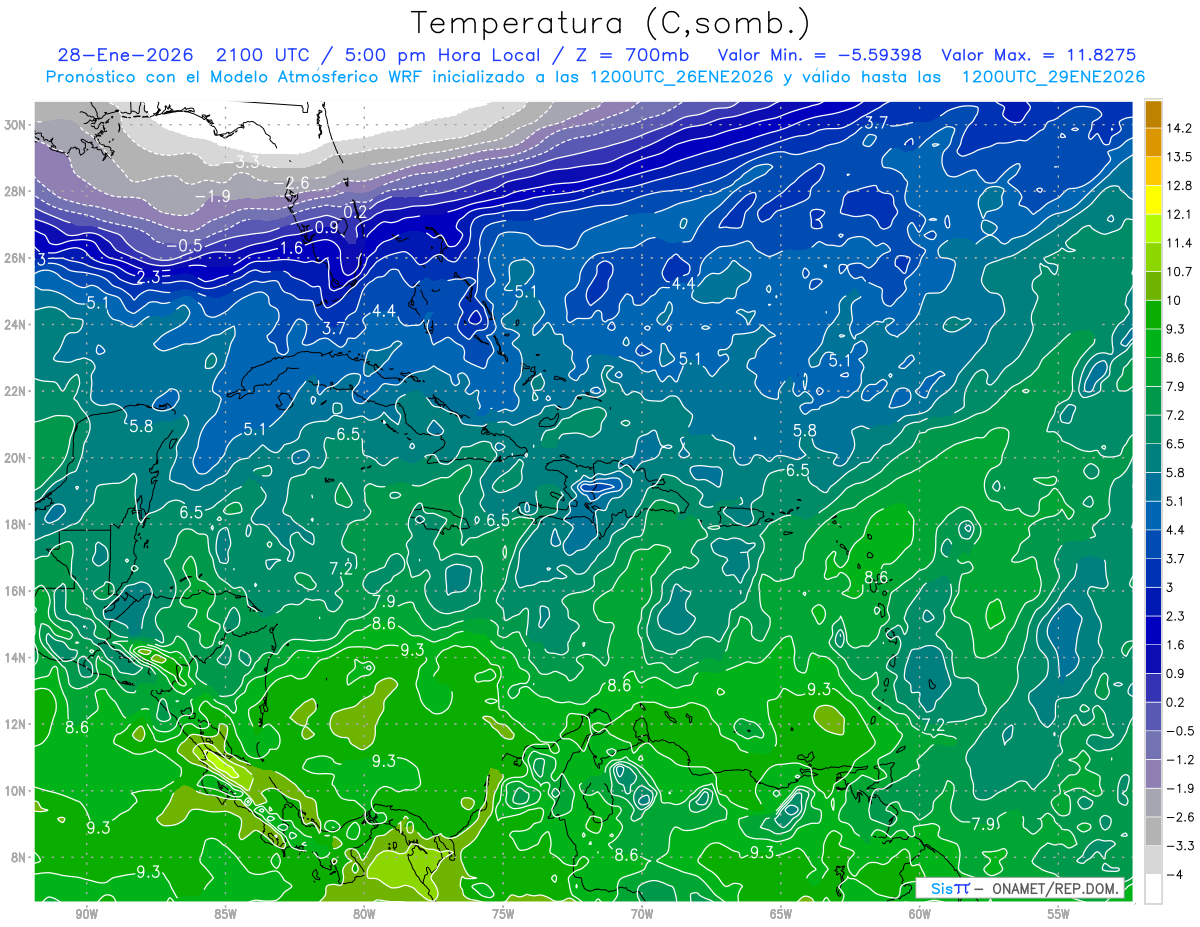
Task: Click the '12.8' color scale label
Action: point(1179,186)
